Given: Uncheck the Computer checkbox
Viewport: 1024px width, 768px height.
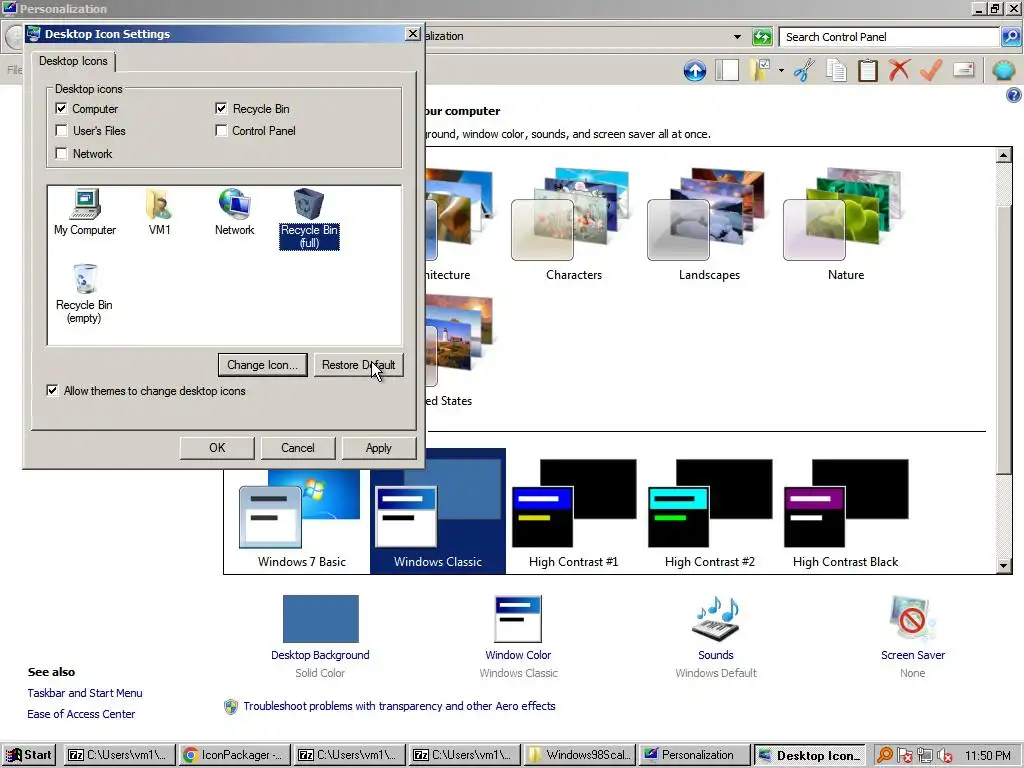Looking at the screenshot, I should click(x=61, y=108).
